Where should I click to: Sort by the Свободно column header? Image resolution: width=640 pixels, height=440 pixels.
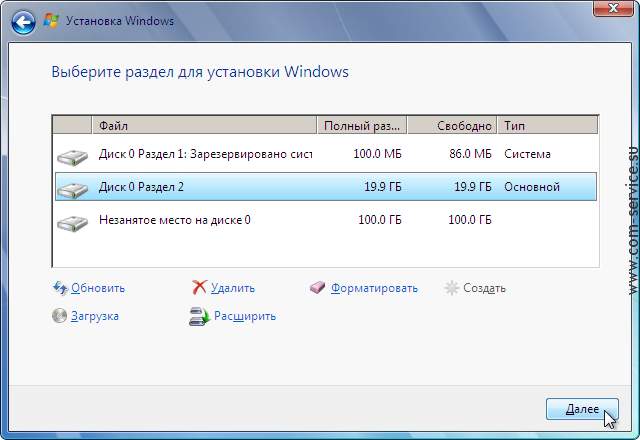point(452,125)
